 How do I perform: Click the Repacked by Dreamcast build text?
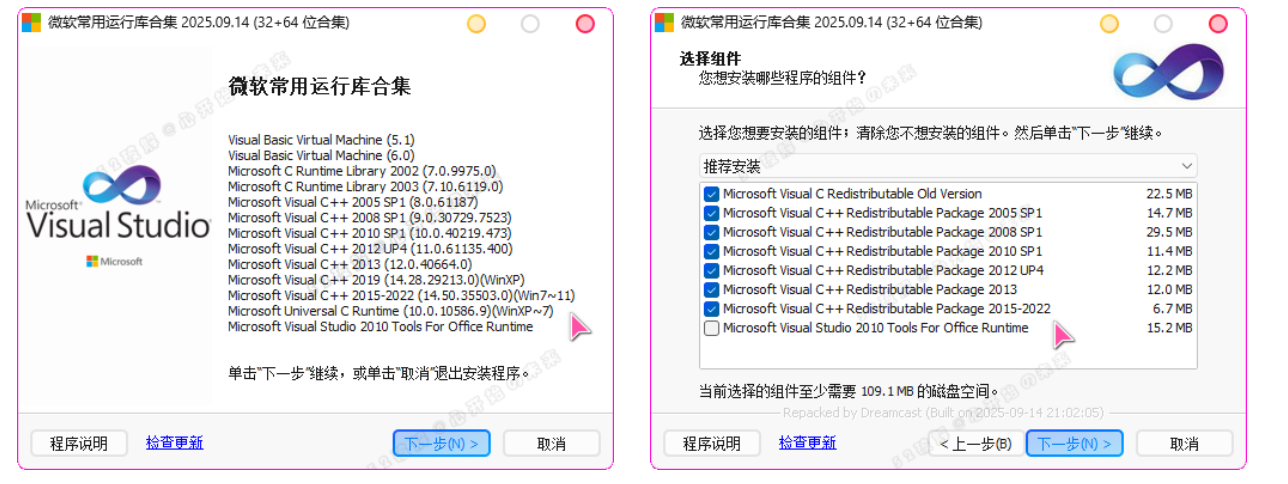coord(943,412)
